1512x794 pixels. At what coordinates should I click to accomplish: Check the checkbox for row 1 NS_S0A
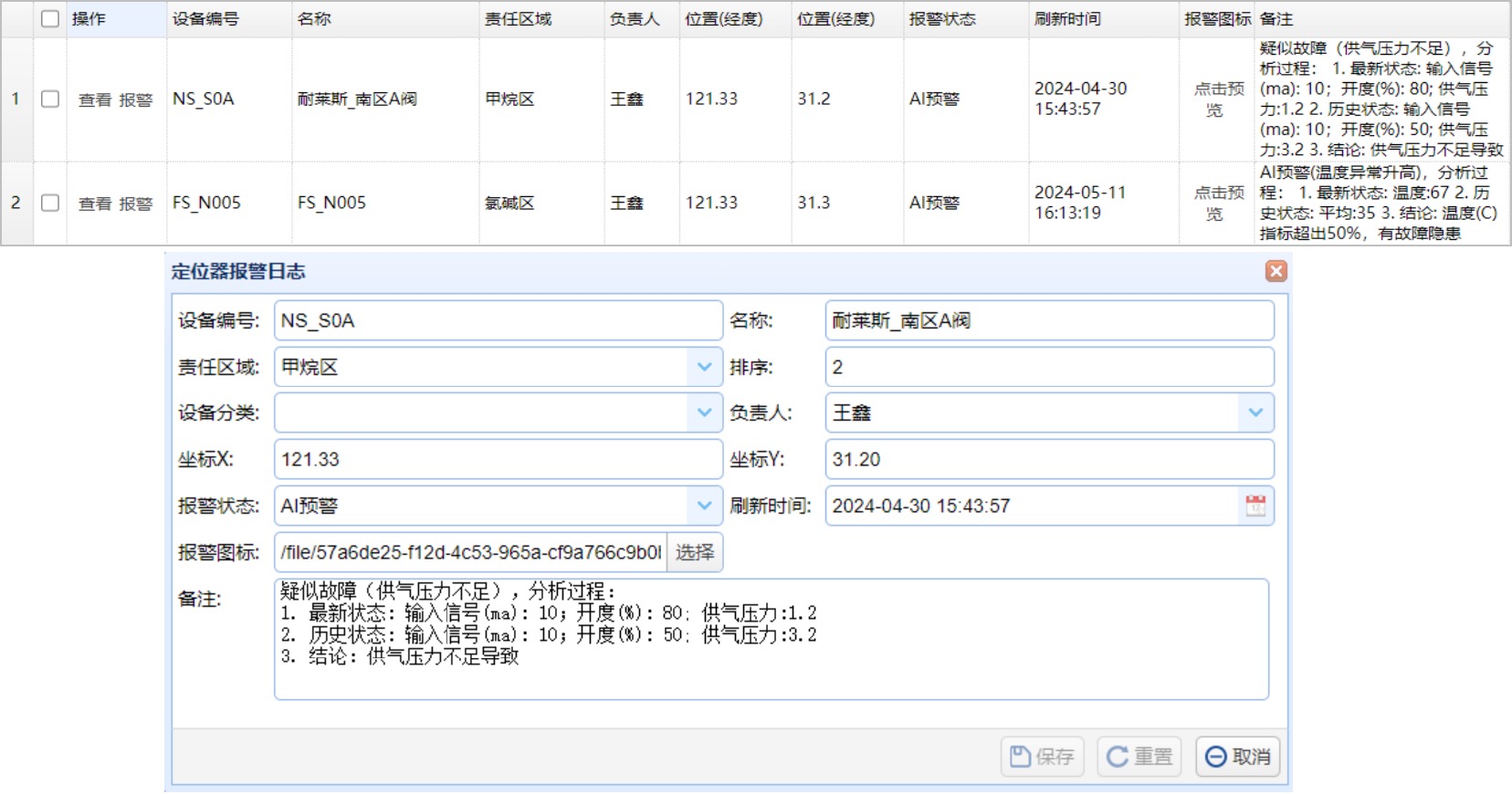point(50,99)
